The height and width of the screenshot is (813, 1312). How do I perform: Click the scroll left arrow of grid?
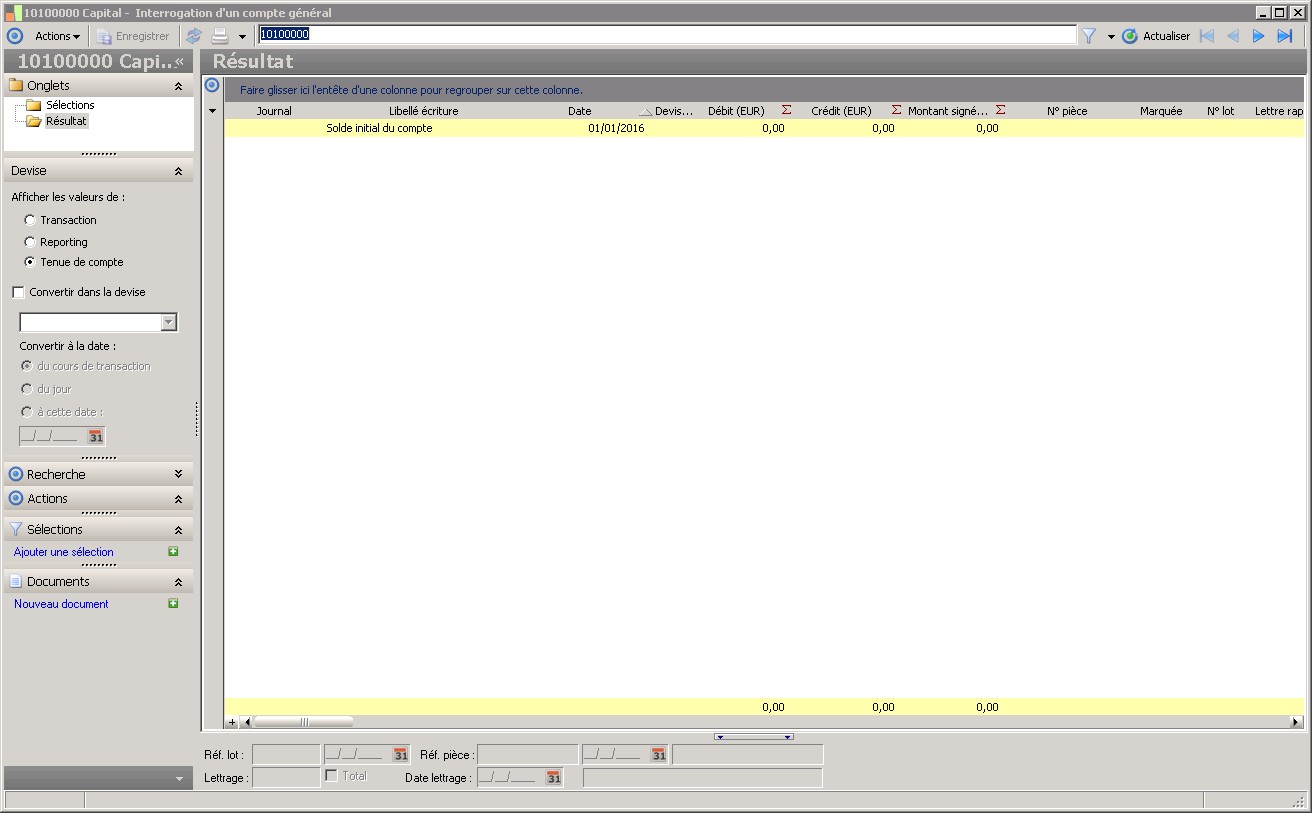(x=247, y=721)
